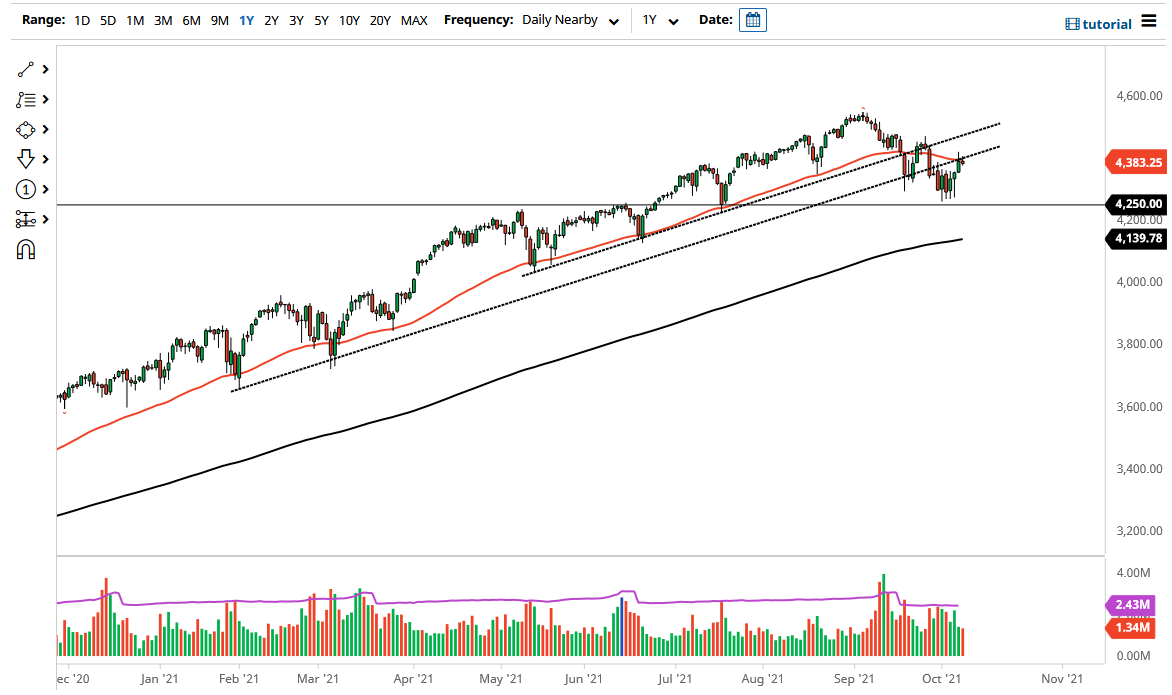
Task: Select the shape drawing tool
Action: tap(26, 129)
